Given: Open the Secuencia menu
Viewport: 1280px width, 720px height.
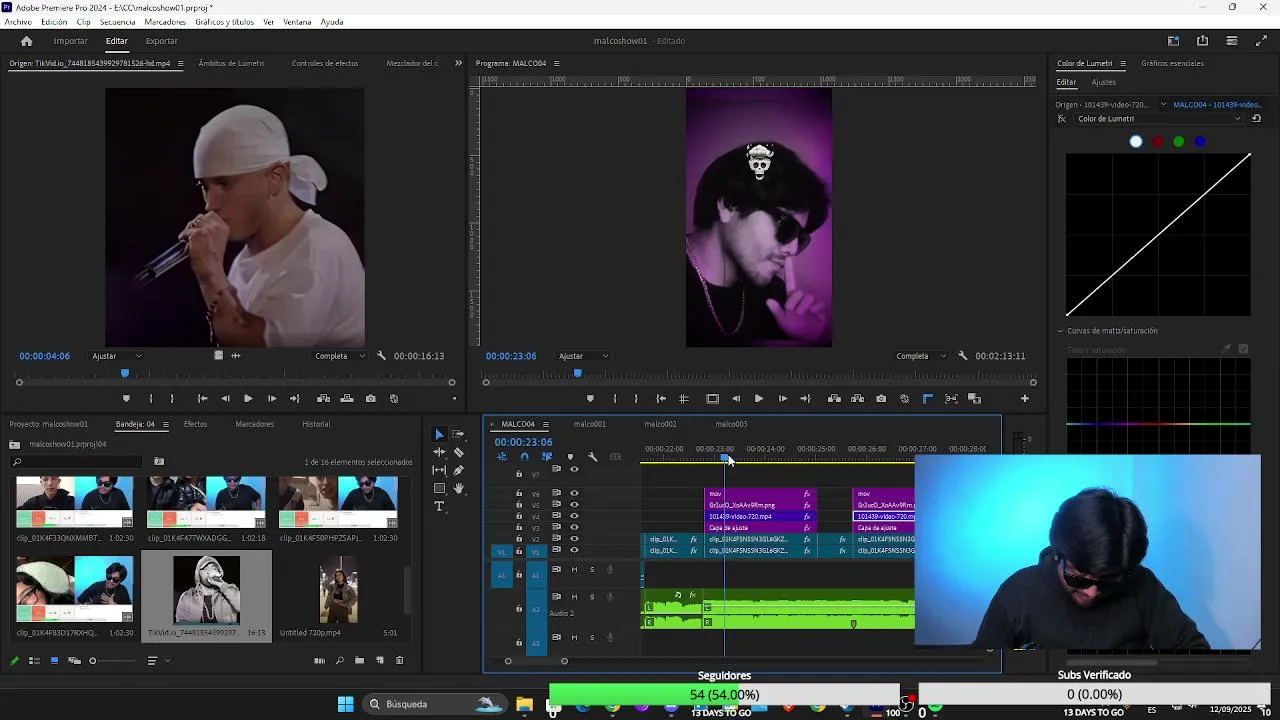Looking at the screenshot, I should [x=117, y=22].
